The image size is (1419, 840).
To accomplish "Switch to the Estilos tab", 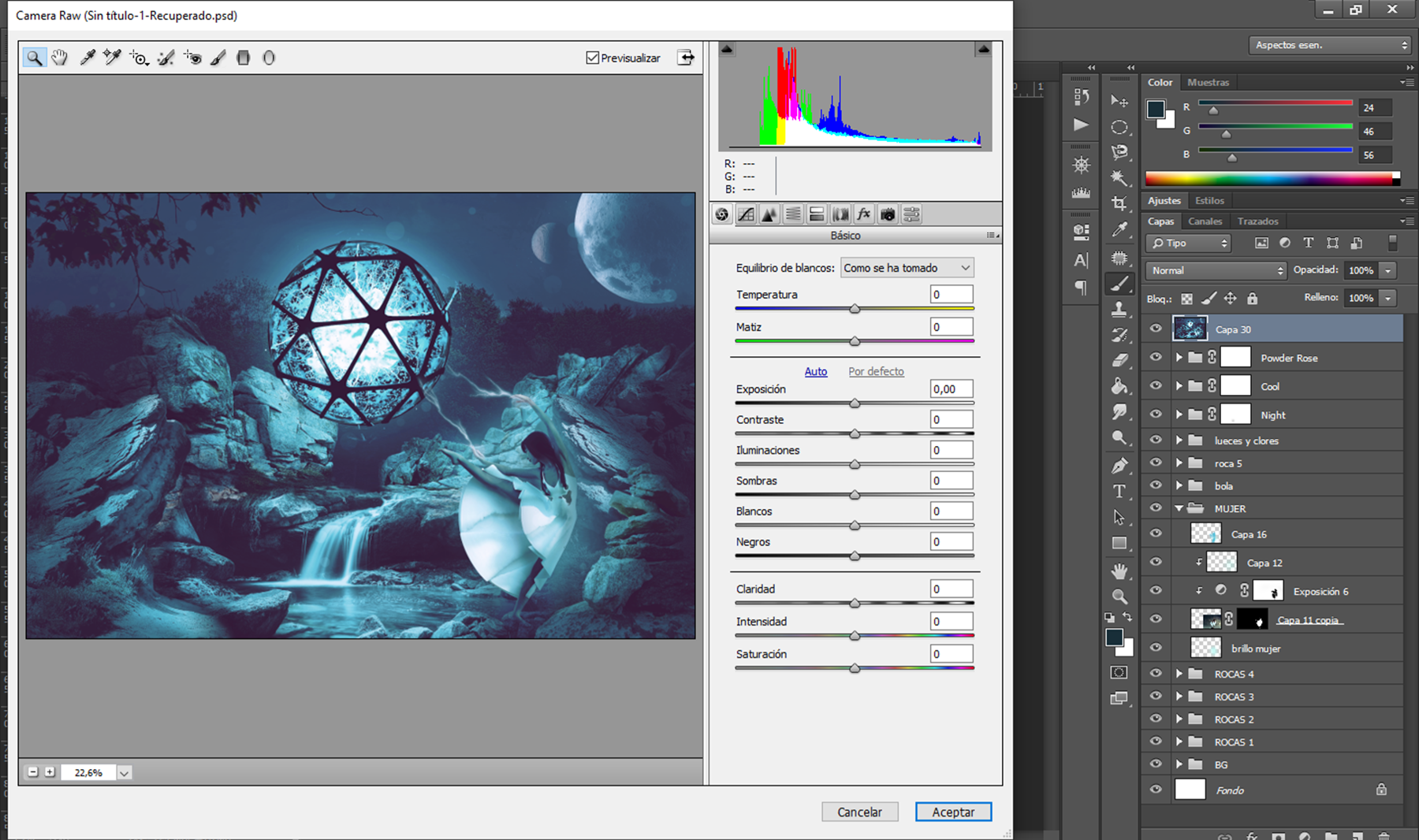I will pyautogui.click(x=1209, y=200).
